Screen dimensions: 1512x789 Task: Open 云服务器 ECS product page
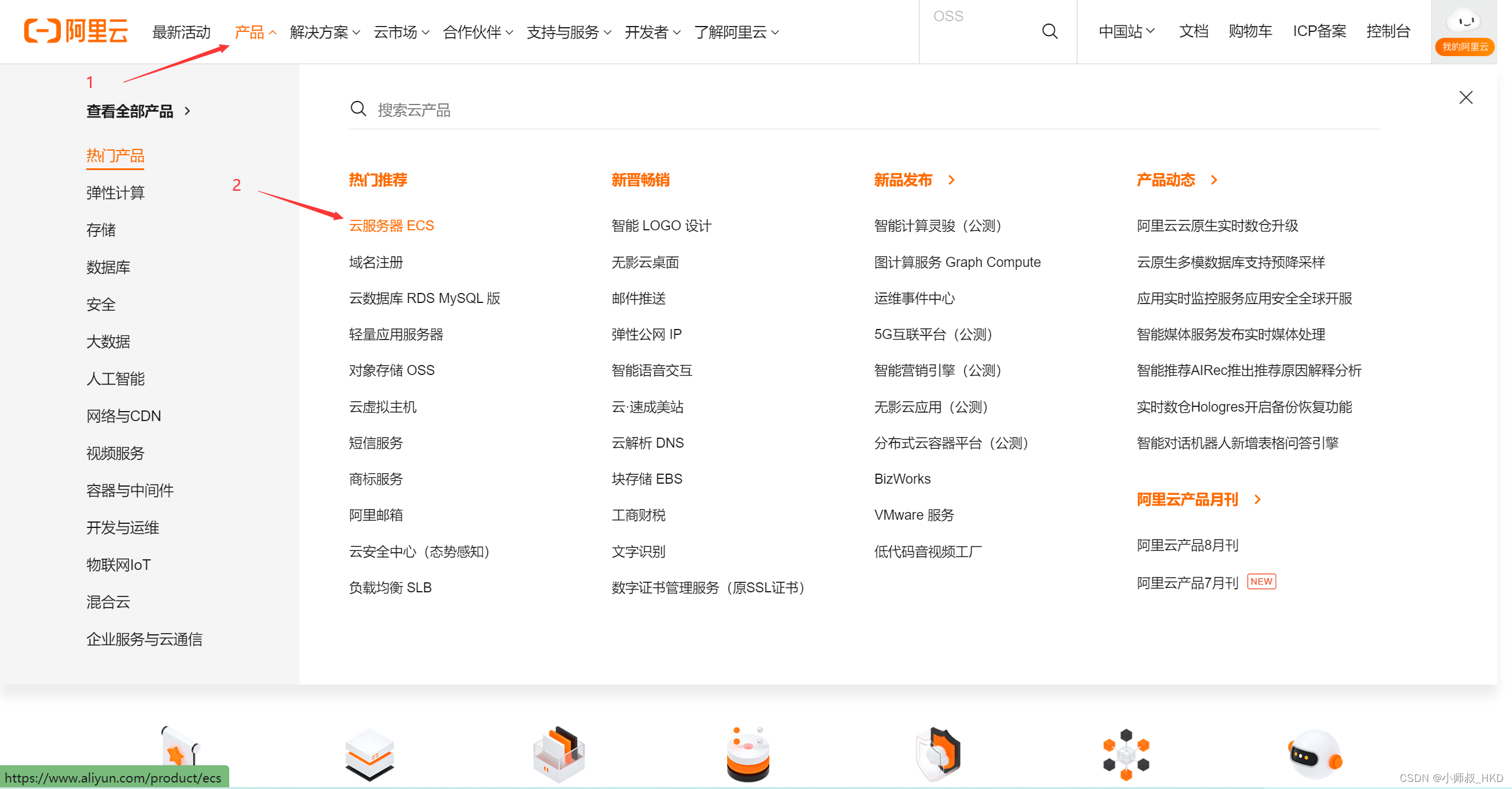[392, 225]
